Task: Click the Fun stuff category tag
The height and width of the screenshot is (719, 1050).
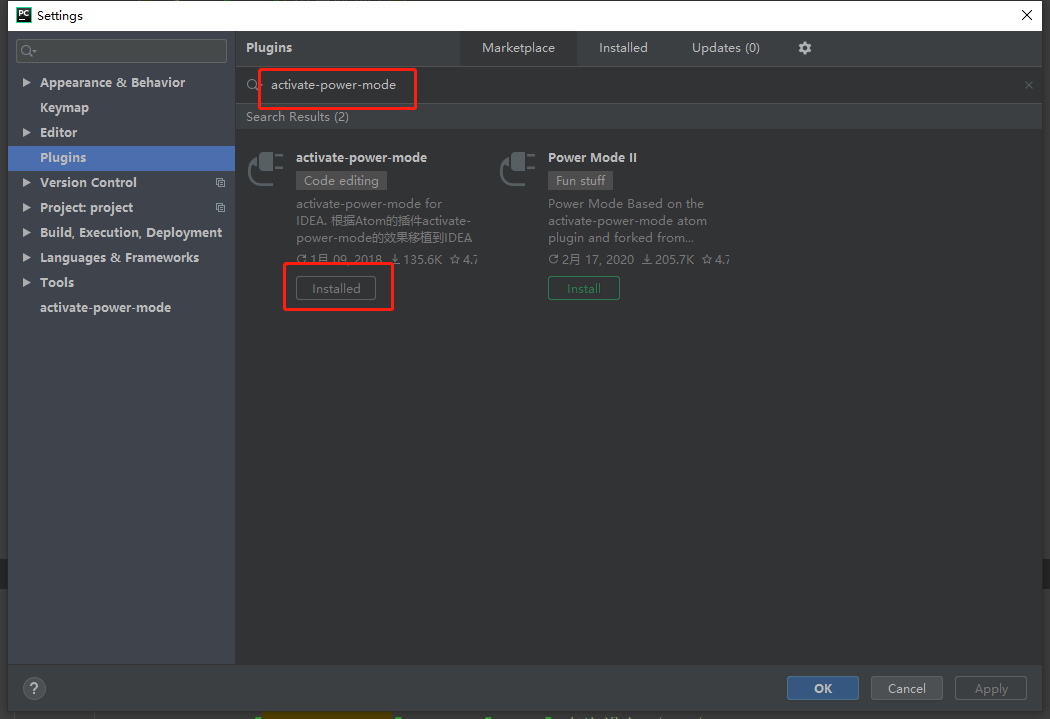Action: pos(580,180)
